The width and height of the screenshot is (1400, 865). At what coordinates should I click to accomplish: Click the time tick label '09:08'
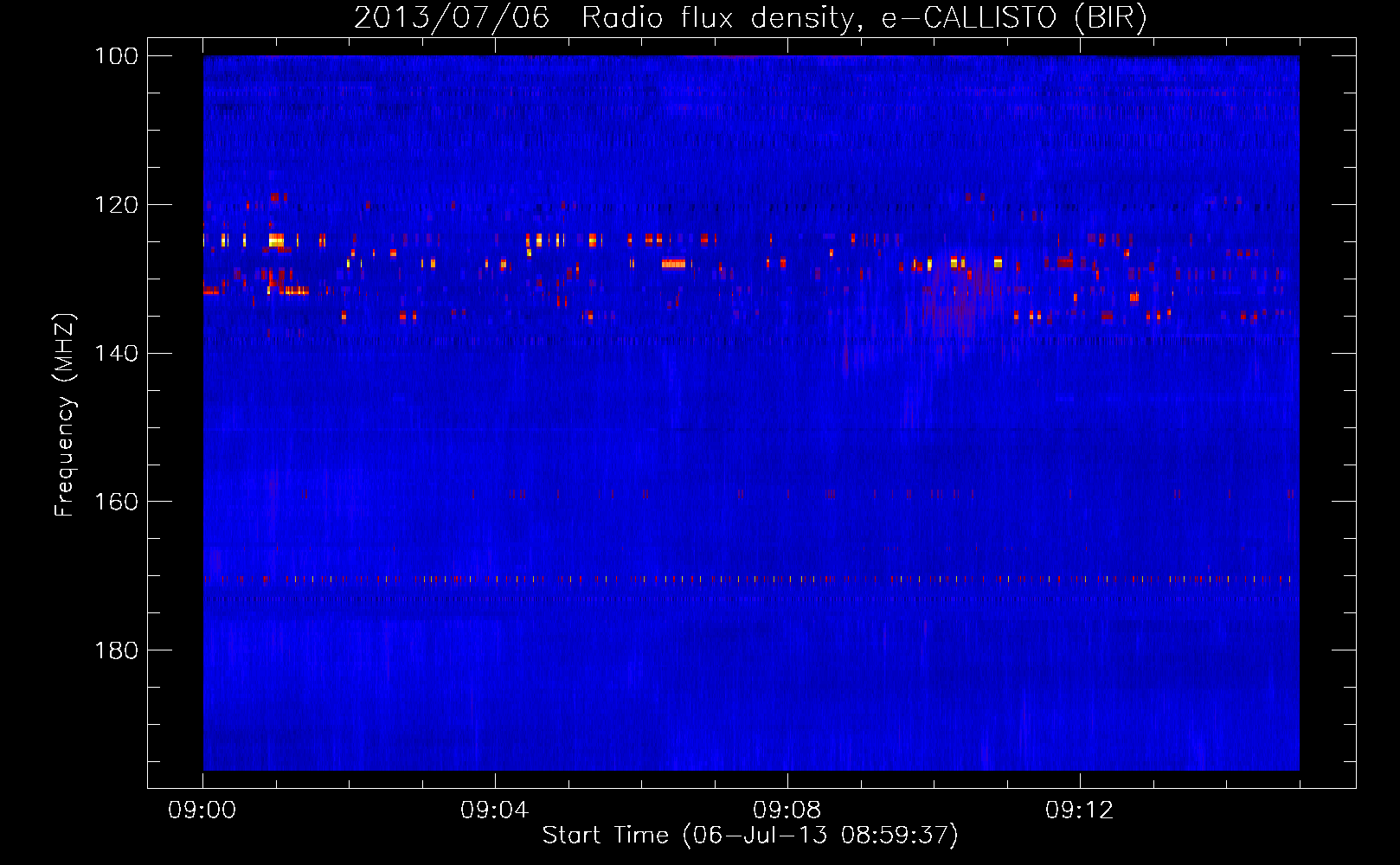[x=787, y=811]
